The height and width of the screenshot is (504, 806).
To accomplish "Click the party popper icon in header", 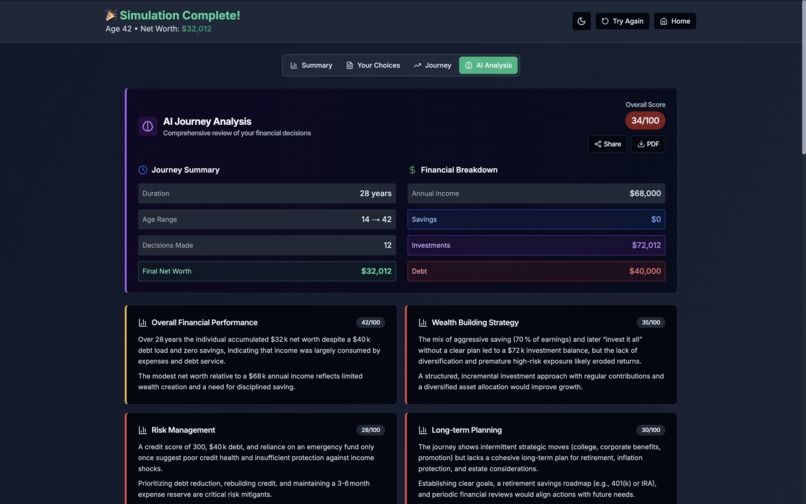I will tap(111, 15).
